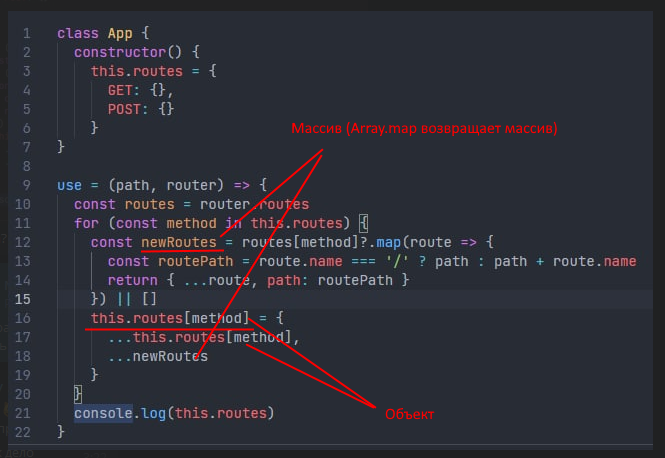Click the 'constructor' keyword
Screen dimensions: 665x458
pyautogui.click(x=120, y=52)
